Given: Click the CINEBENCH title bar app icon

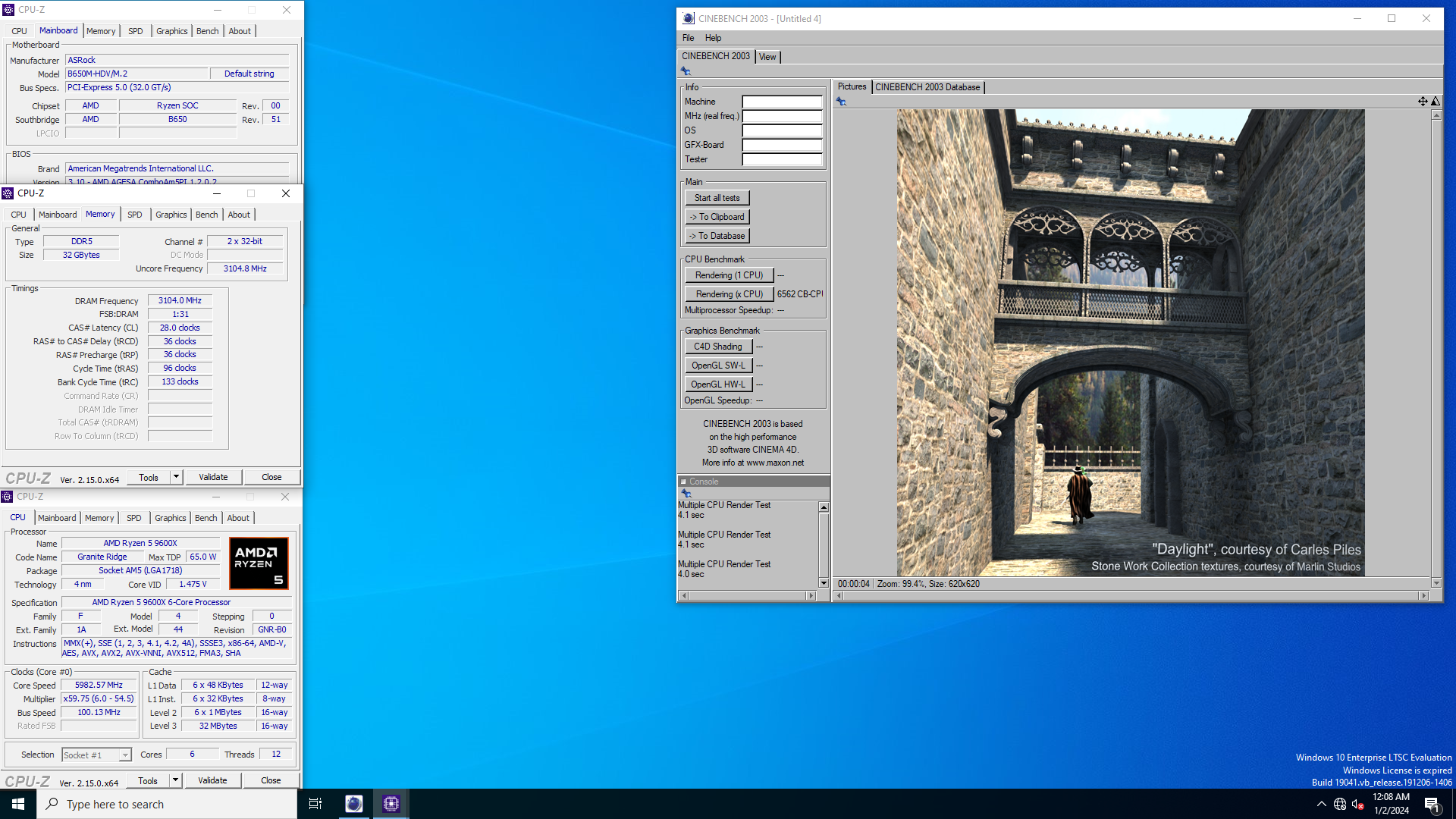Looking at the screenshot, I should (x=688, y=18).
